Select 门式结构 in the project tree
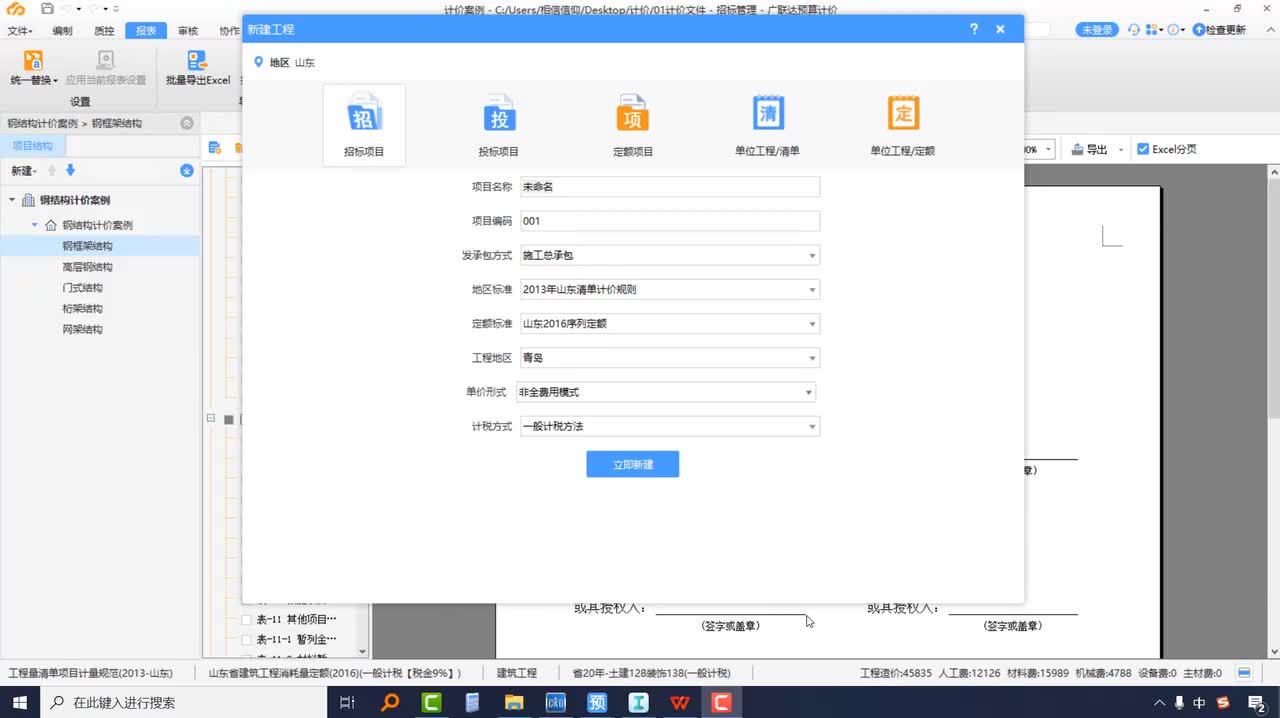The image size is (1280, 718). (82, 288)
